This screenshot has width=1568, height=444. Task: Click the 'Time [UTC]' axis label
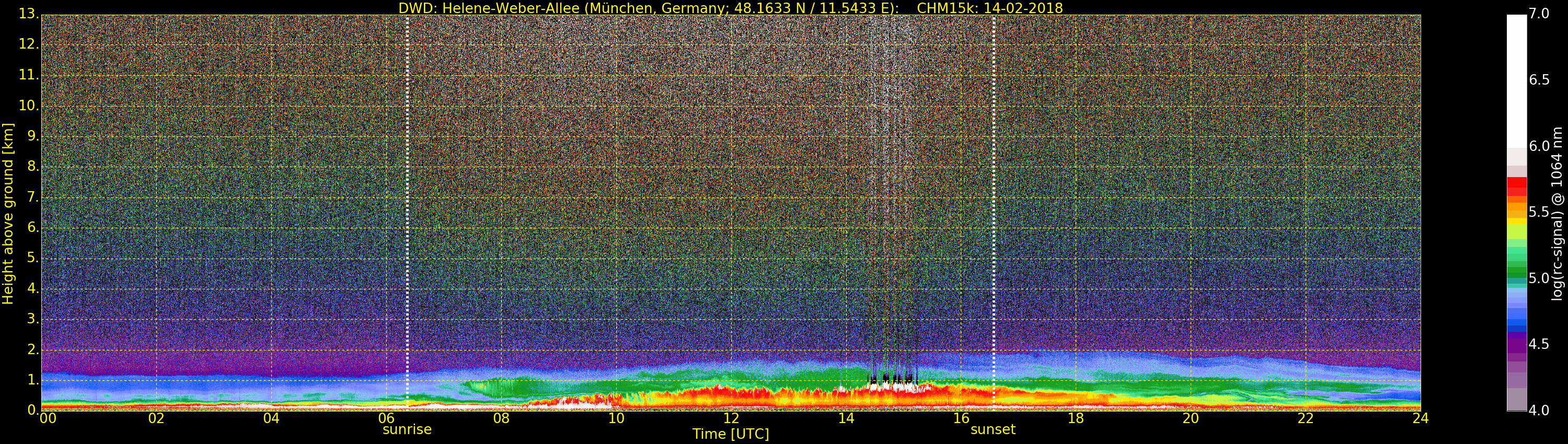point(731,434)
